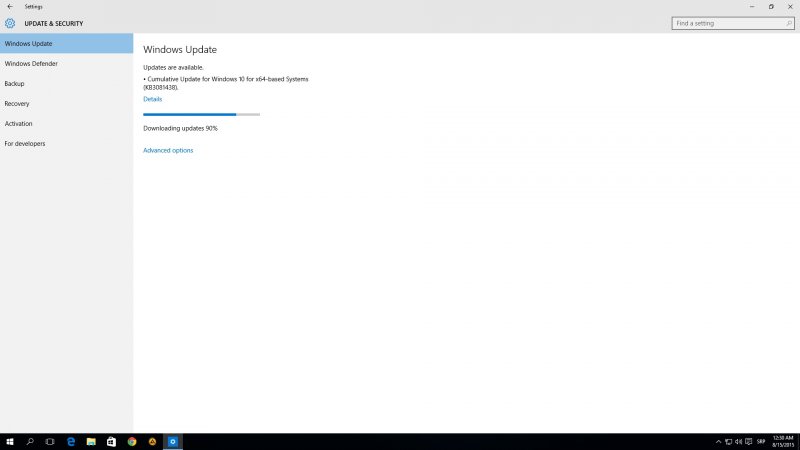
Task: Open the Windows Start menu
Action: coord(10,442)
